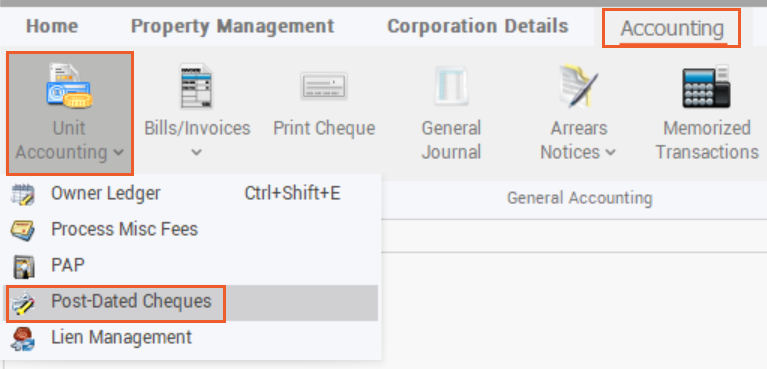Expand the Arrears Notices dropdown chevron
The height and width of the screenshot is (369, 767).
coord(610,153)
